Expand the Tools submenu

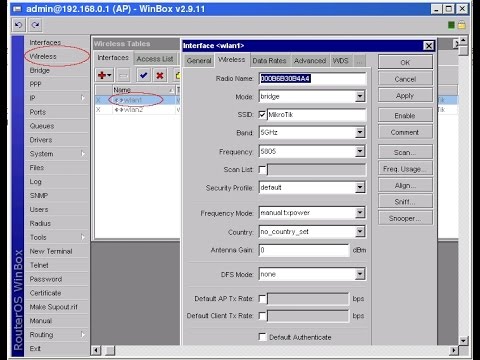[x=83, y=237]
